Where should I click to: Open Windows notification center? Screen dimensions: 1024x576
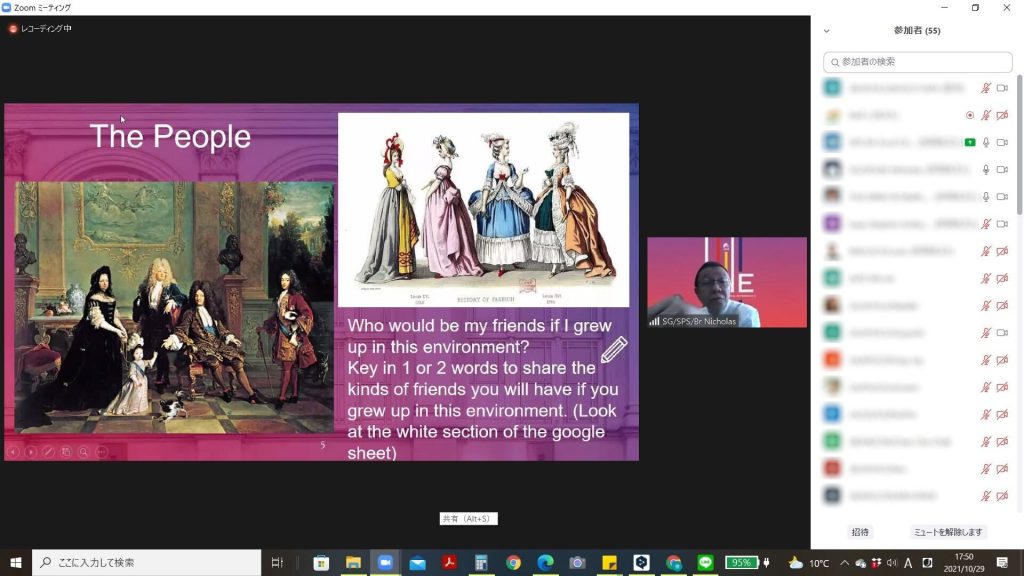(x=1002, y=562)
